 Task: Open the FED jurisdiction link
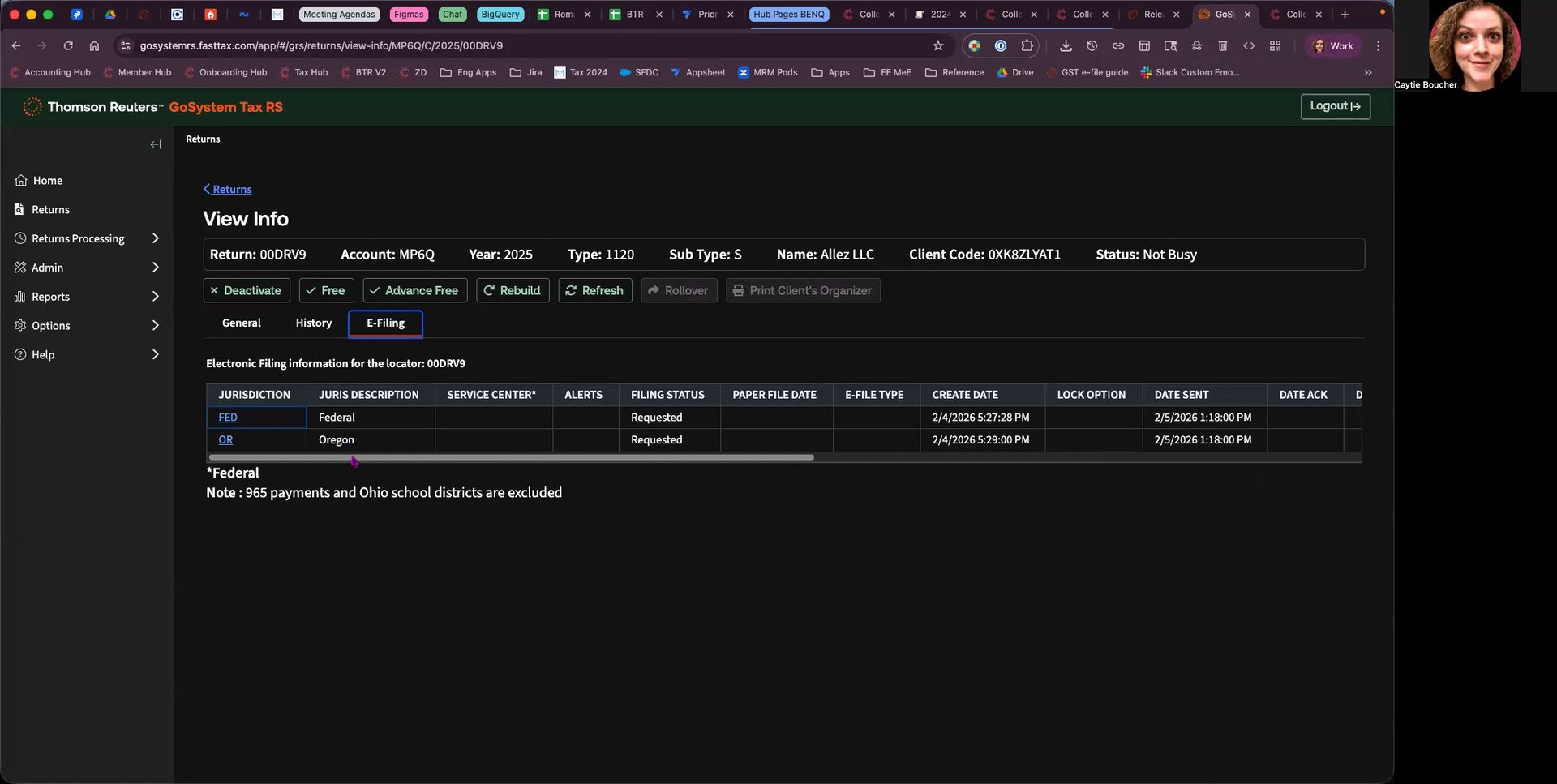(228, 418)
